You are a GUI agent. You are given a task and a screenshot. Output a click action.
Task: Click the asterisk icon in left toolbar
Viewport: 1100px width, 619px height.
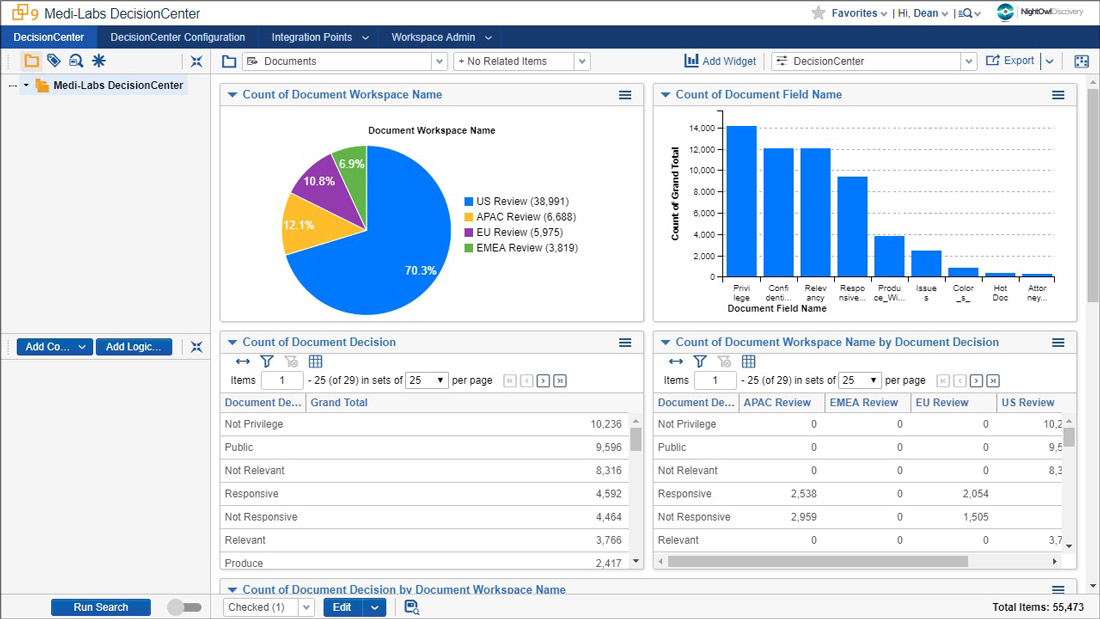coord(98,61)
